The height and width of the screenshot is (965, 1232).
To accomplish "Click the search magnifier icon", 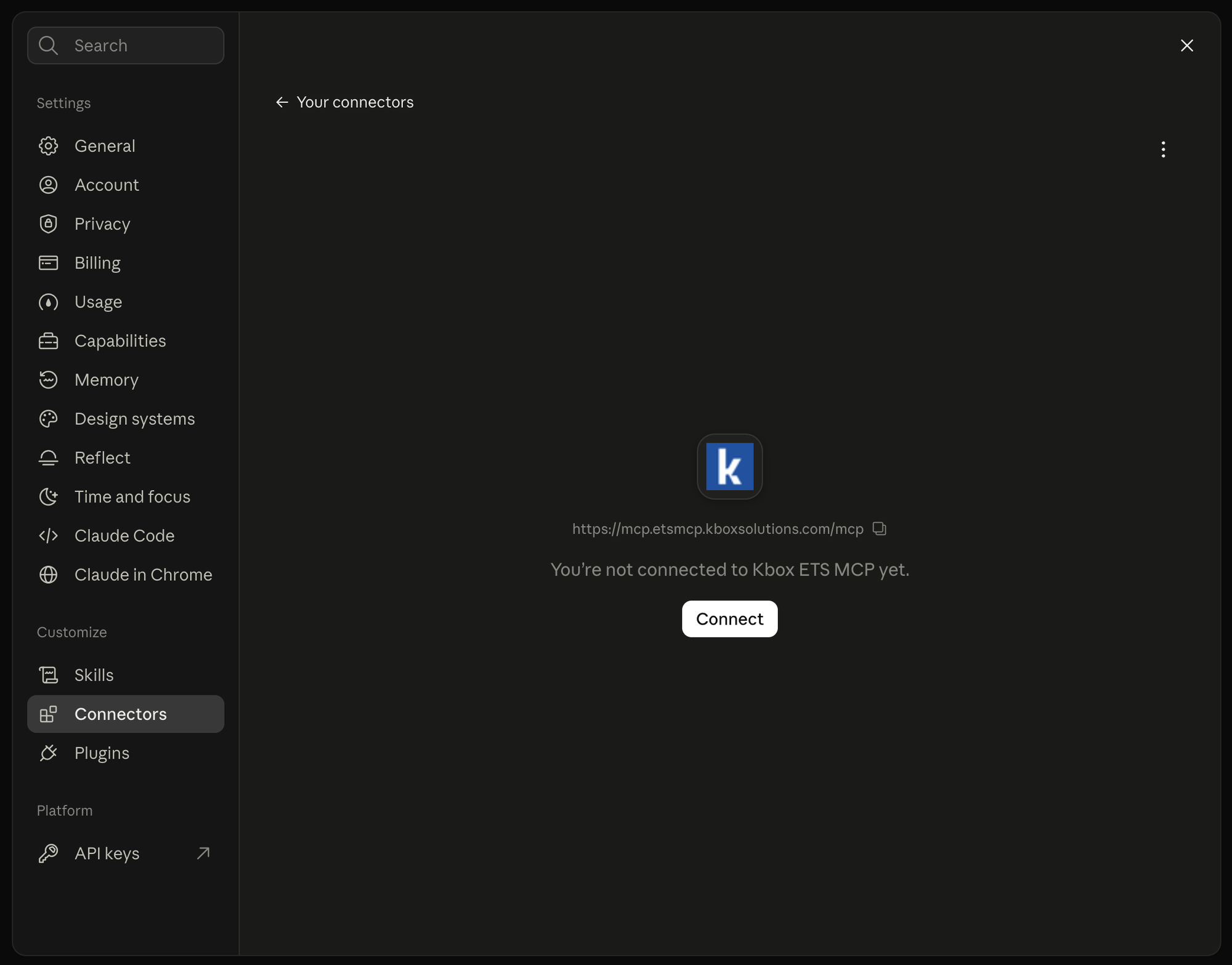I will 48,46.
